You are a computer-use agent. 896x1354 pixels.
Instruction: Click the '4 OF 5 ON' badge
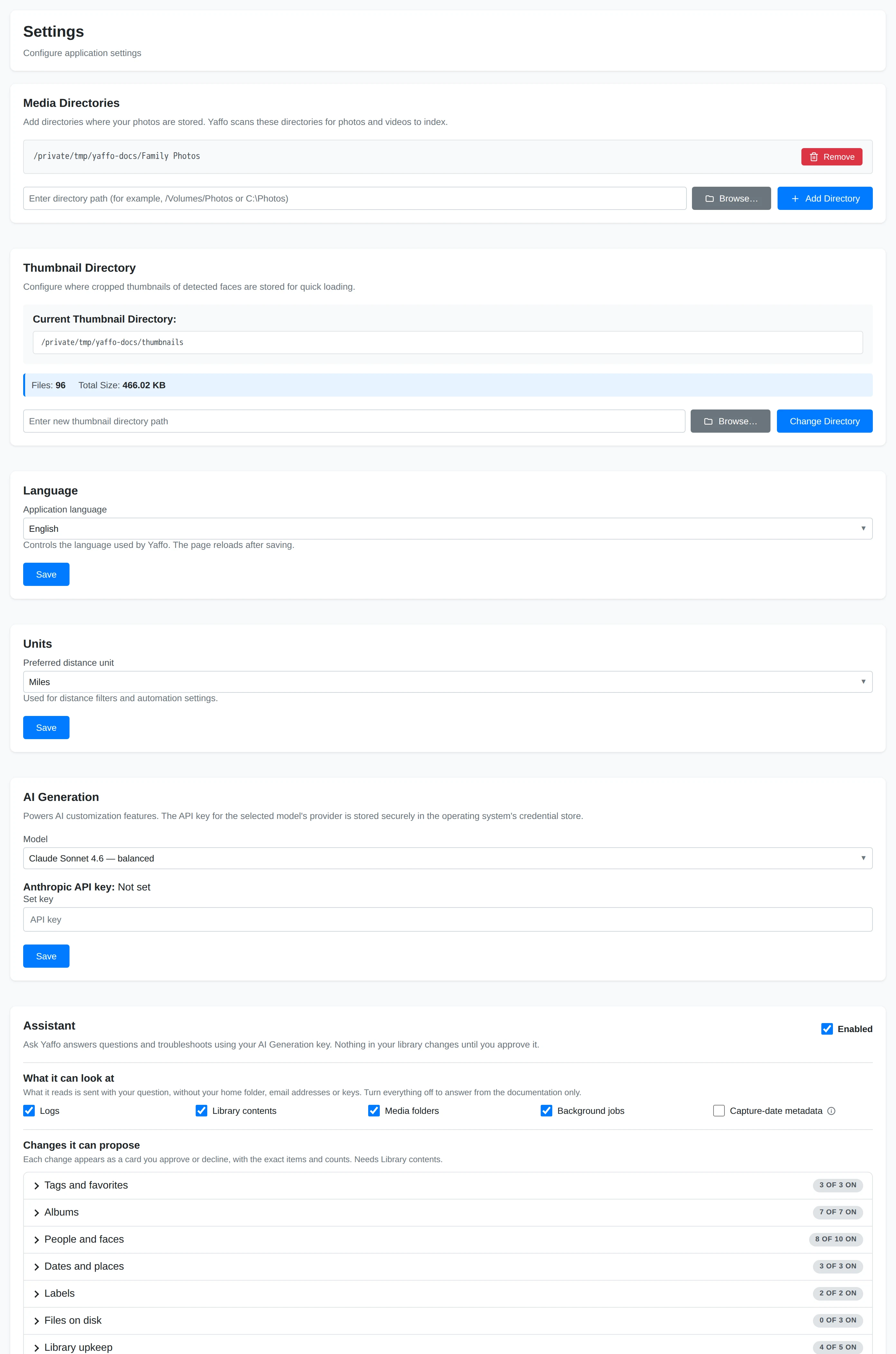[x=838, y=1347]
